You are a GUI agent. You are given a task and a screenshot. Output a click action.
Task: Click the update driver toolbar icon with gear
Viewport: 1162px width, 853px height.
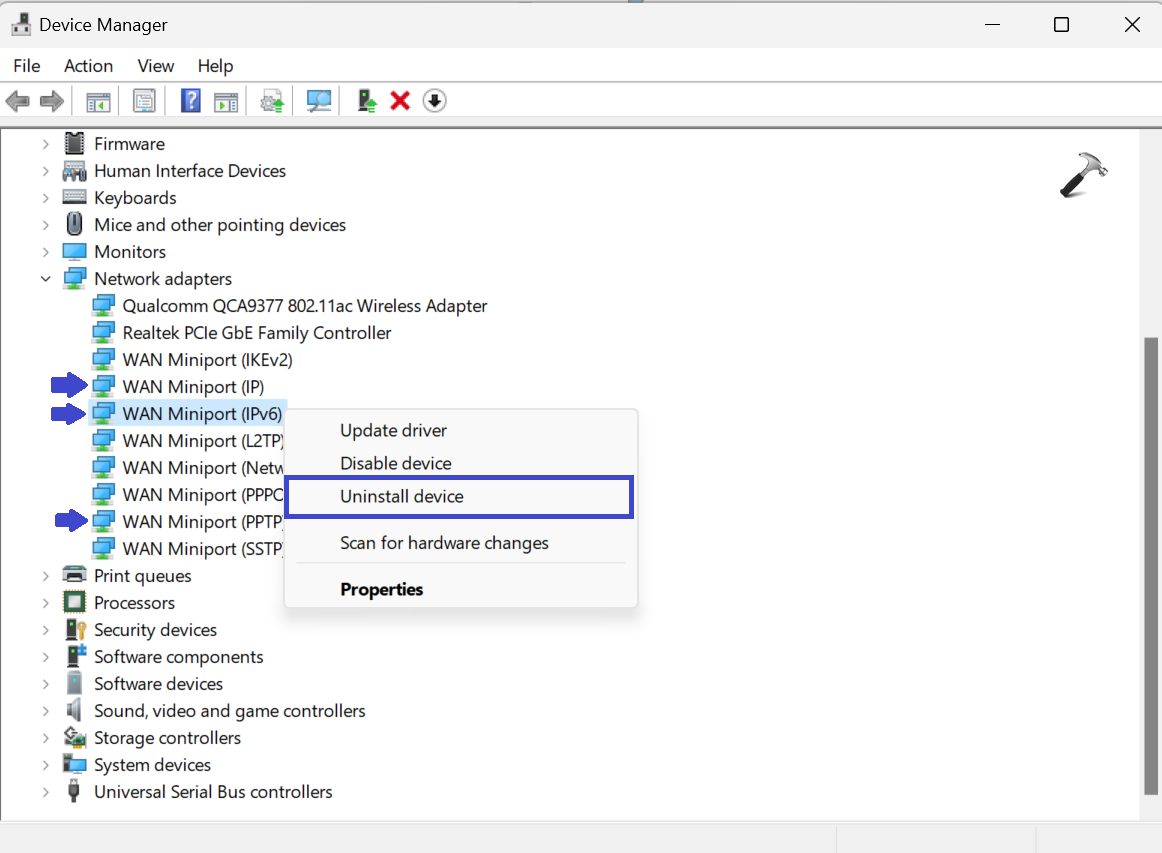pyautogui.click(x=272, y=101)
